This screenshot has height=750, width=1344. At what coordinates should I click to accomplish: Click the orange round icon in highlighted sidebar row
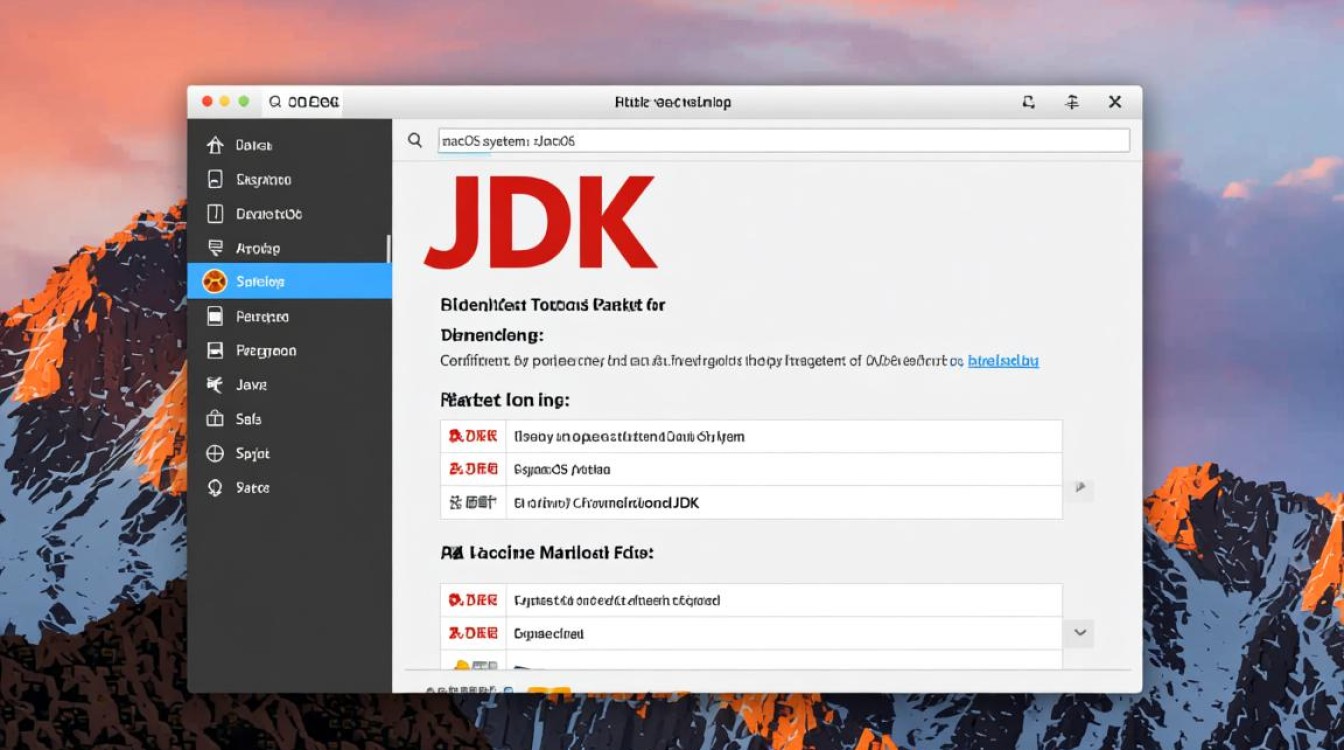214,282
